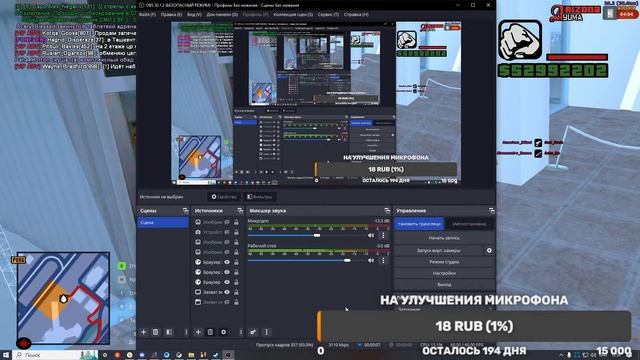Open Настройки from the Управление panel
Viewport: 640px width, 360px height.
pos(444,273)
